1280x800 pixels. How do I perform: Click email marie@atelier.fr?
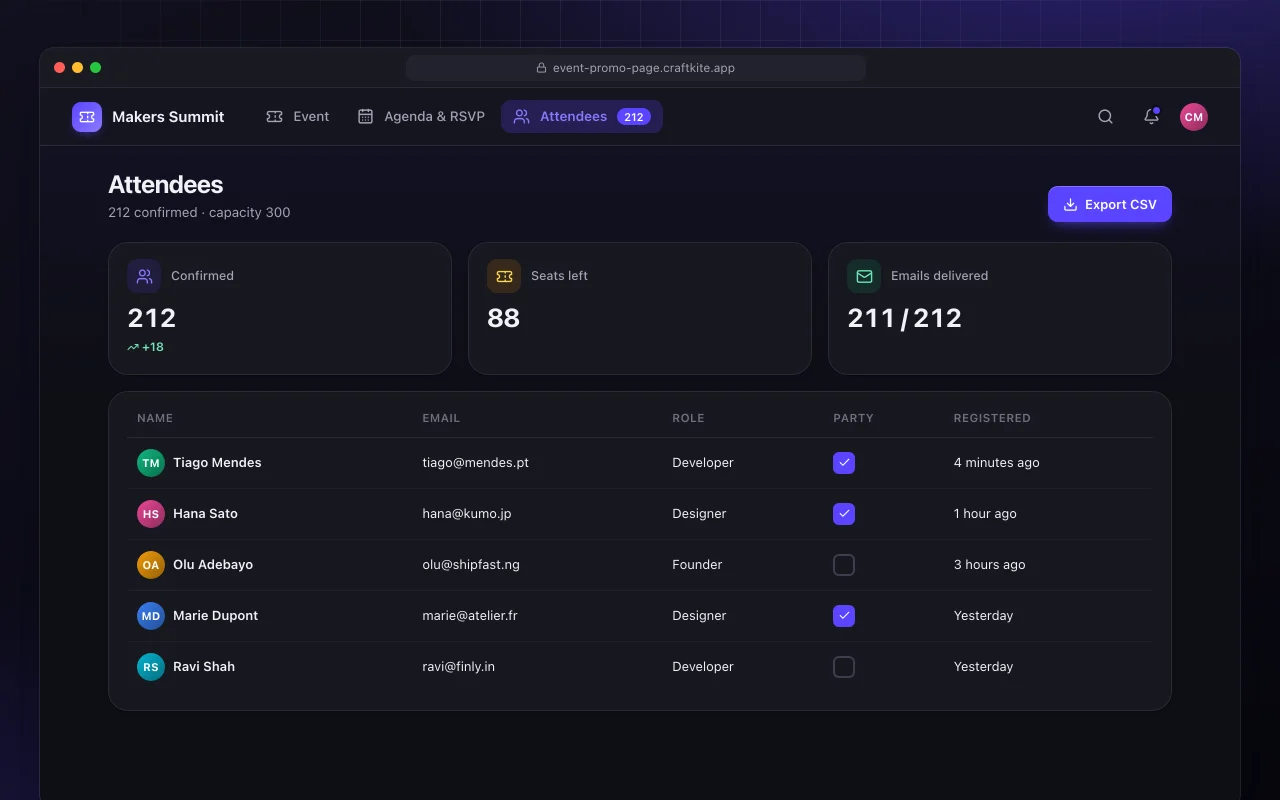(470, 616)
